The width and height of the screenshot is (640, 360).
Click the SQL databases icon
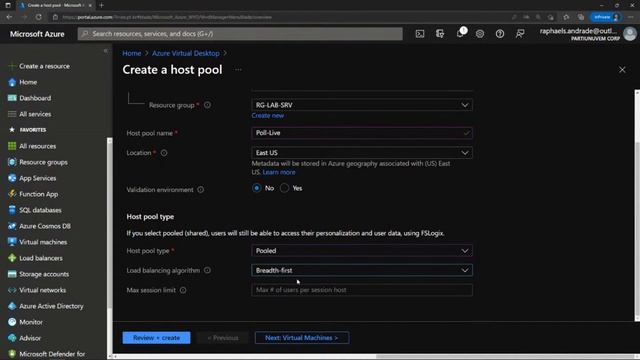(x=12, y=210)
